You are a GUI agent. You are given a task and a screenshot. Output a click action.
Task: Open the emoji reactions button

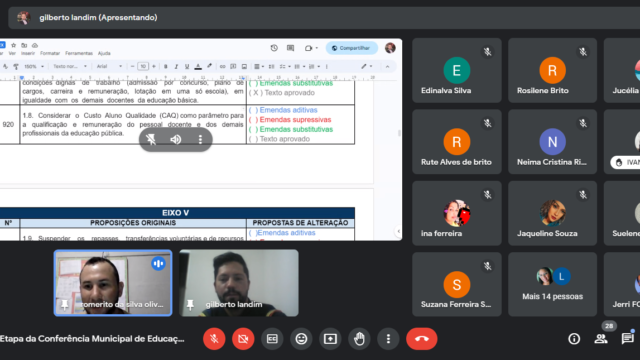(301, 339)
